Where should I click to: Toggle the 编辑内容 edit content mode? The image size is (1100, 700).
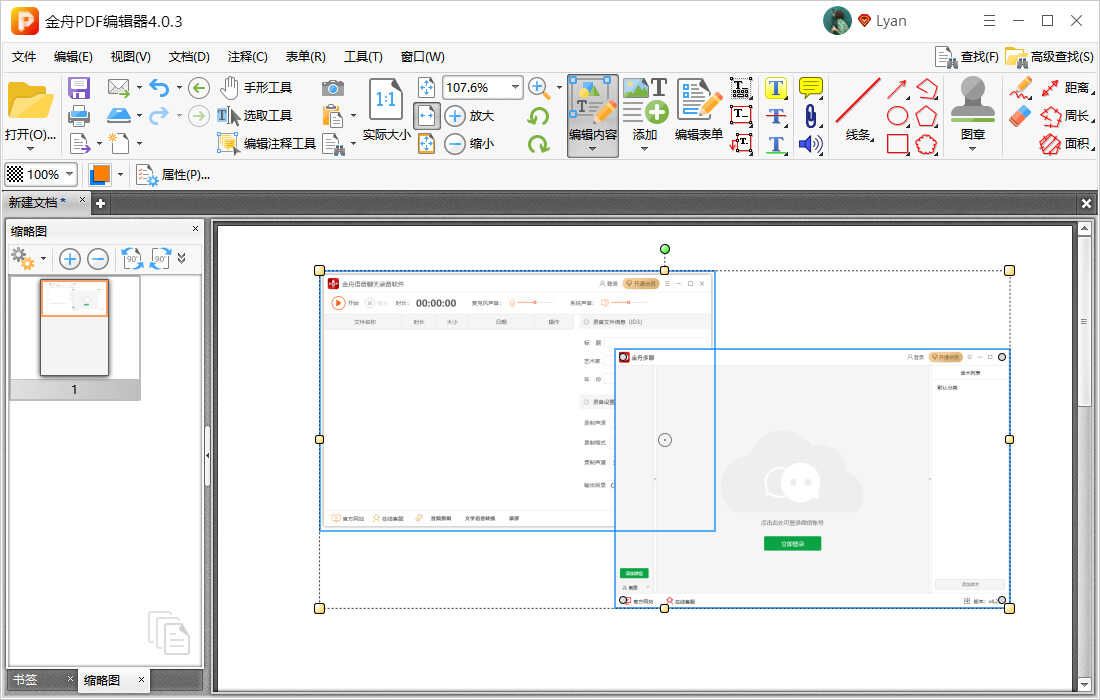(x=593, y=109)
